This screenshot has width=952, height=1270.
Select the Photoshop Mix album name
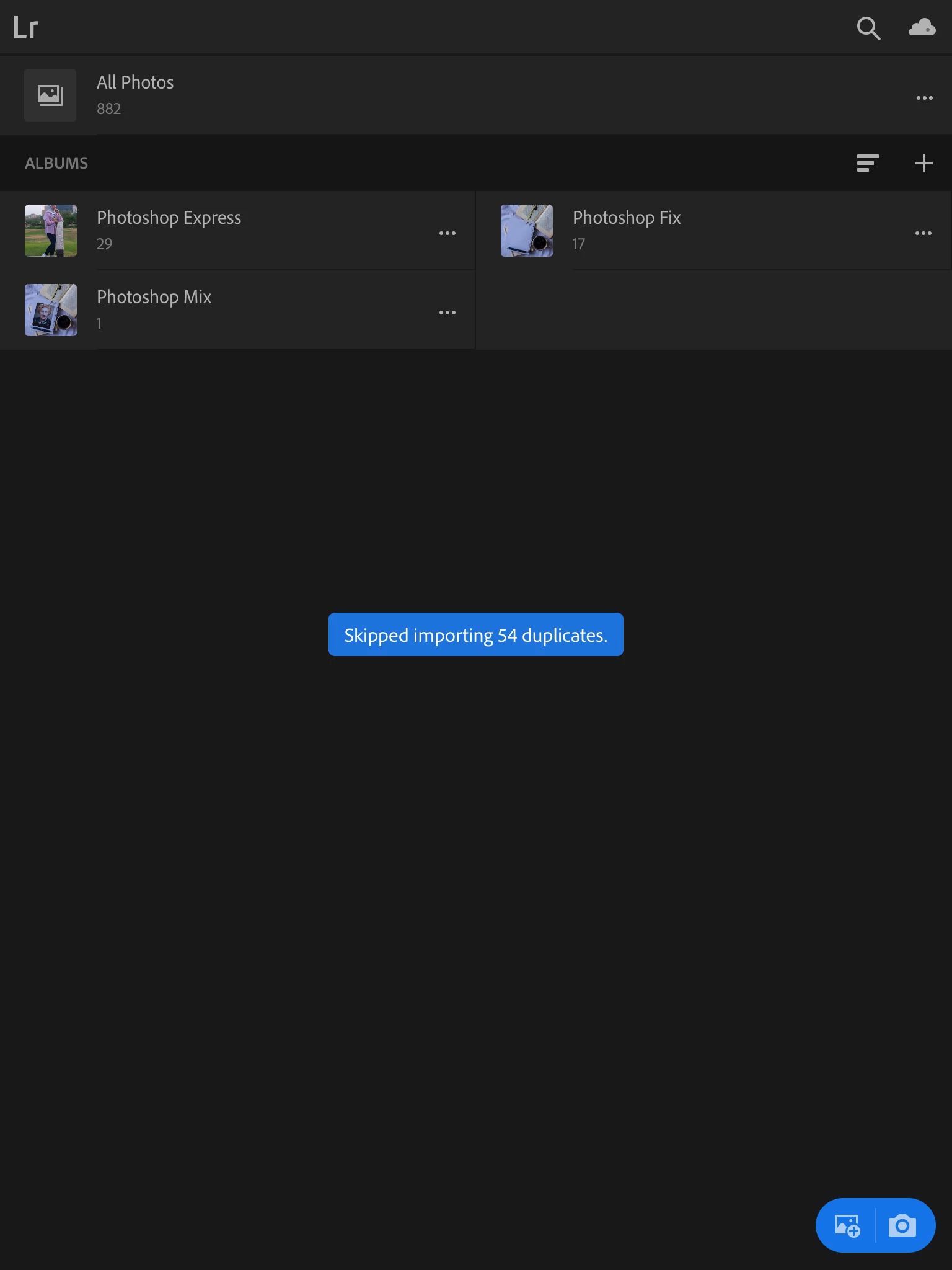click(154, 298)
